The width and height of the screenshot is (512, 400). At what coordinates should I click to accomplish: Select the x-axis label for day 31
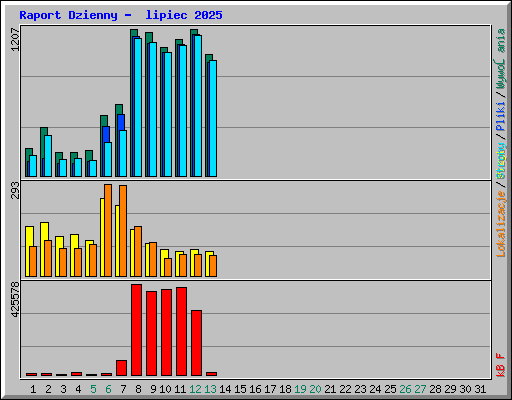click(480, 389)
